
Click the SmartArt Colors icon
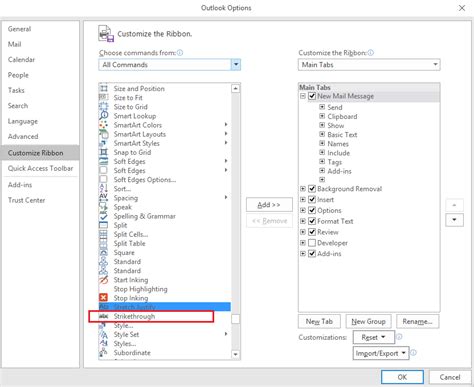pyautogui.click(x=104, y=125)
